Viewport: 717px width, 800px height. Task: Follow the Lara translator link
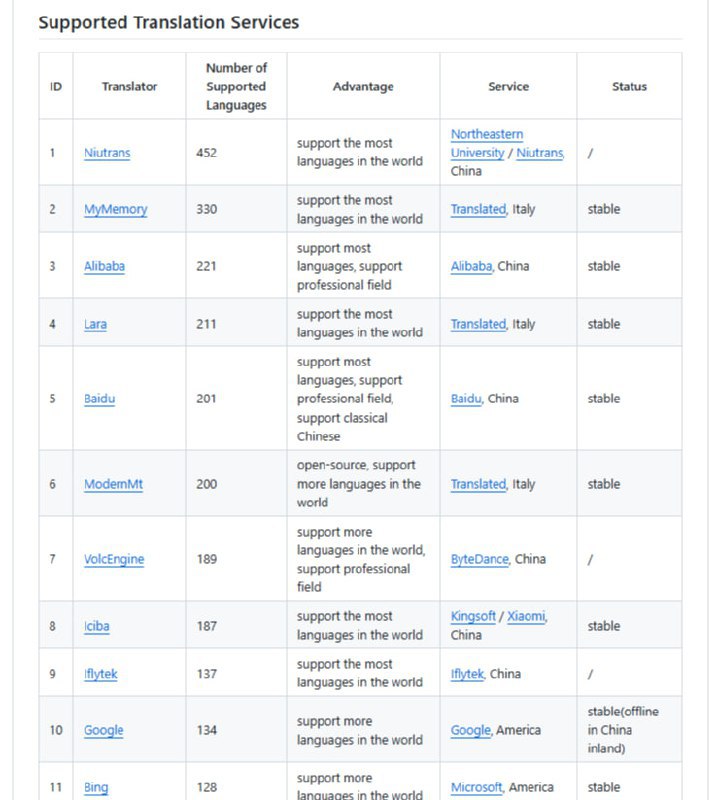[x=95, y=324]
